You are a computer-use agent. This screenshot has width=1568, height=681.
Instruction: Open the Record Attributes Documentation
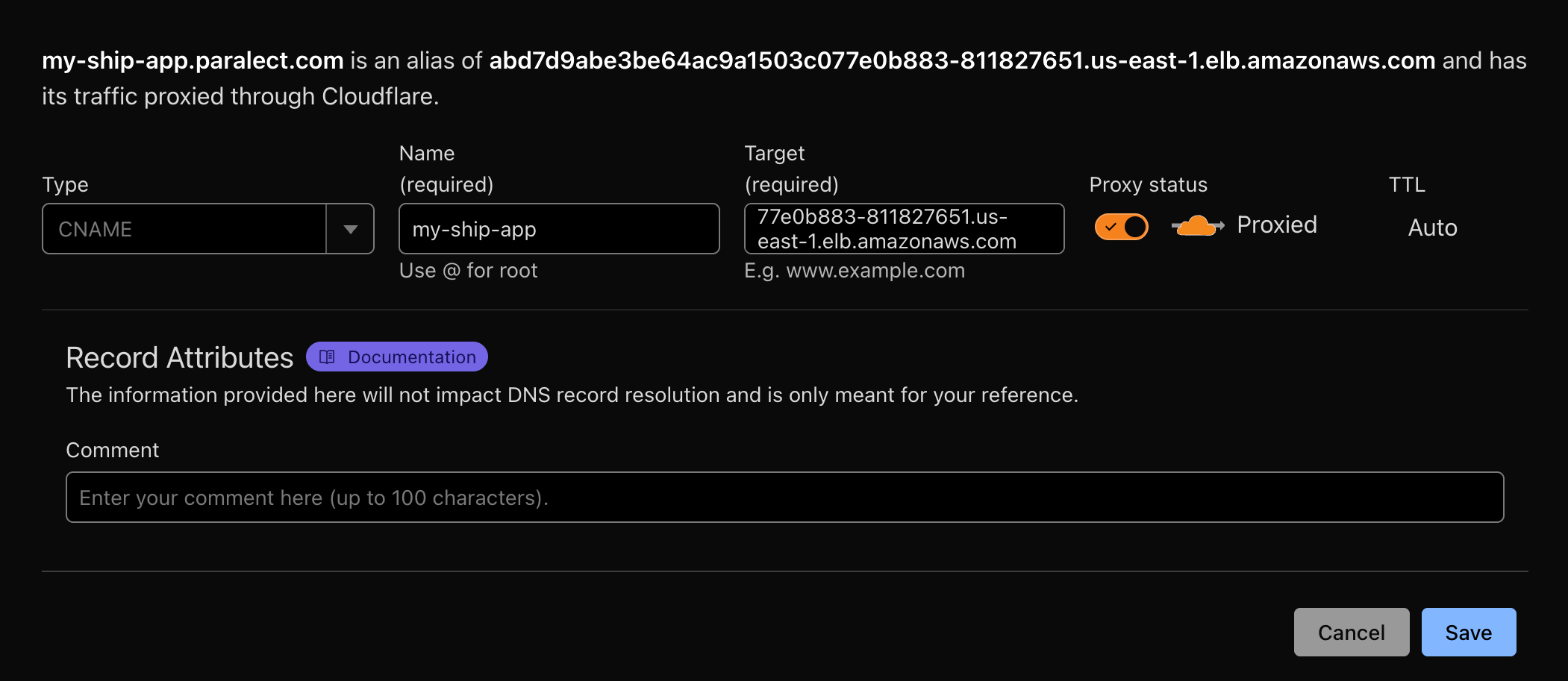click(x=396, y=357)
